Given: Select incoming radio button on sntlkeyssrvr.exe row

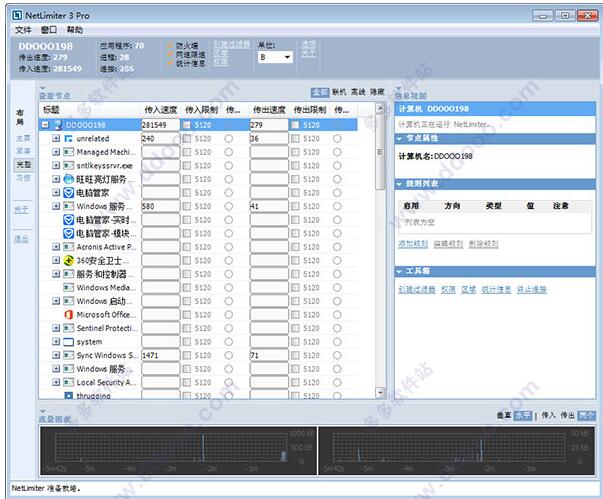Looking at the screenshot, I should tap(230, 165).
